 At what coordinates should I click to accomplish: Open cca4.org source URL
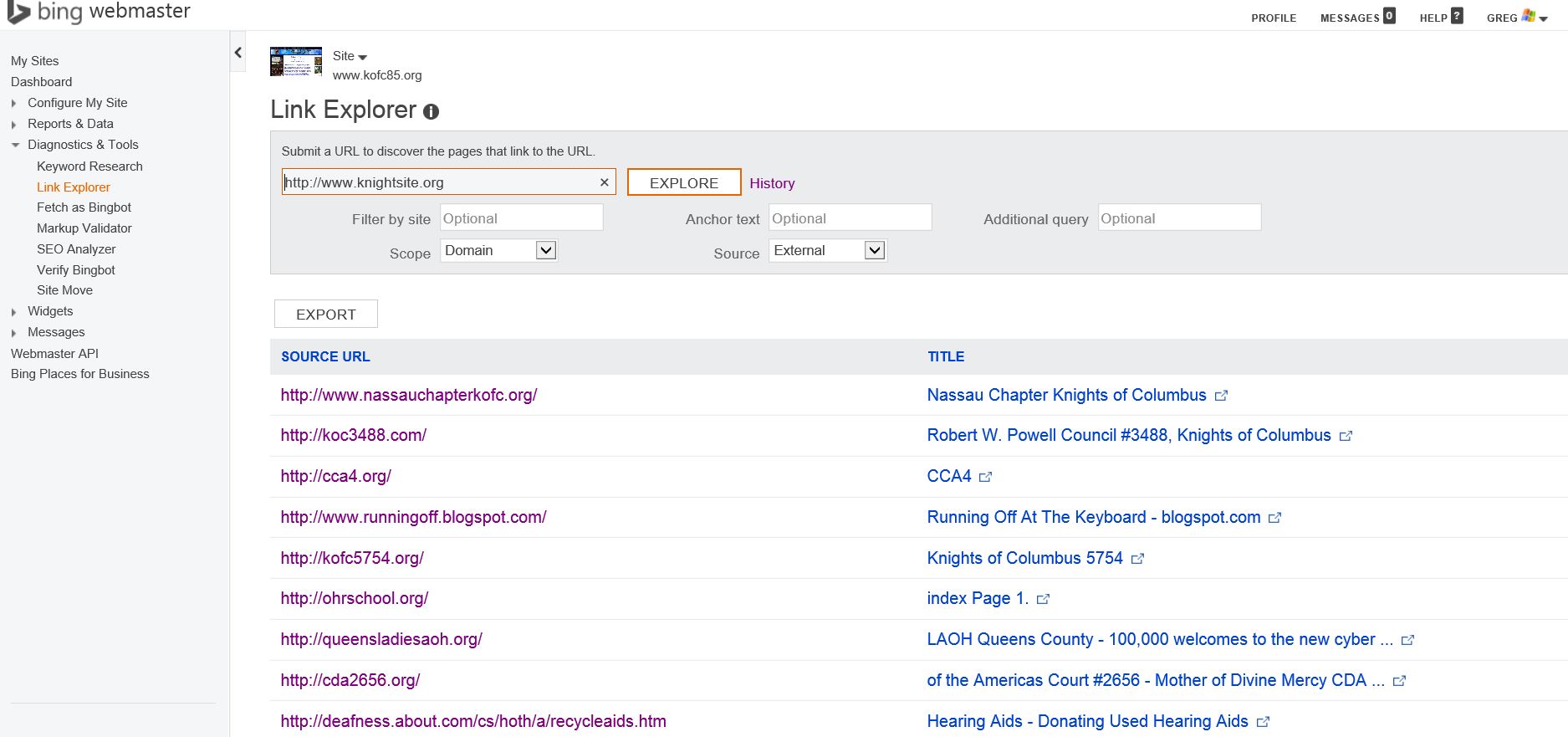click(x=336, y=476)
